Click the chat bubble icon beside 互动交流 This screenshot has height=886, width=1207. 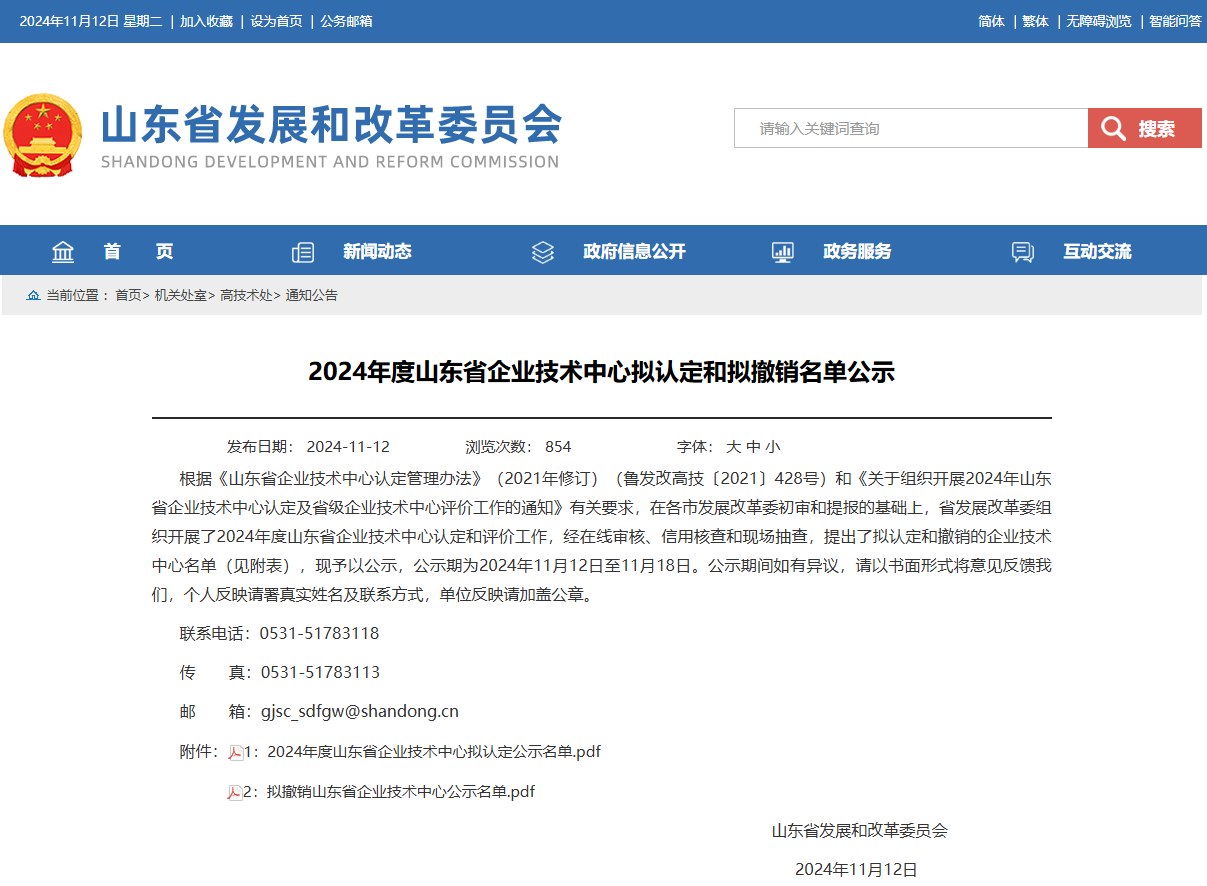pyautogui.click(x=1023, y=252)
